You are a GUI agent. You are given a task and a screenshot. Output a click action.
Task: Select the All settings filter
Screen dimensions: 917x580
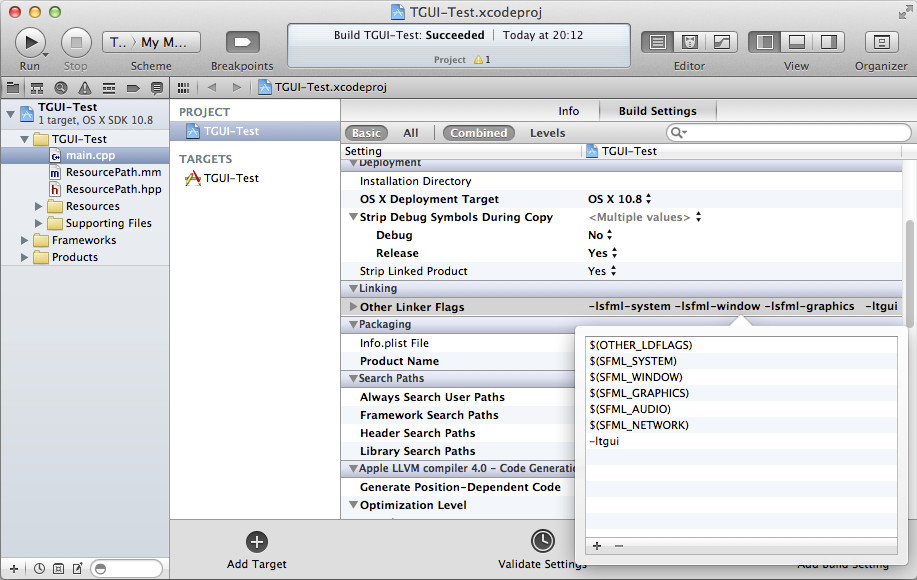click(x=411, y=133)
